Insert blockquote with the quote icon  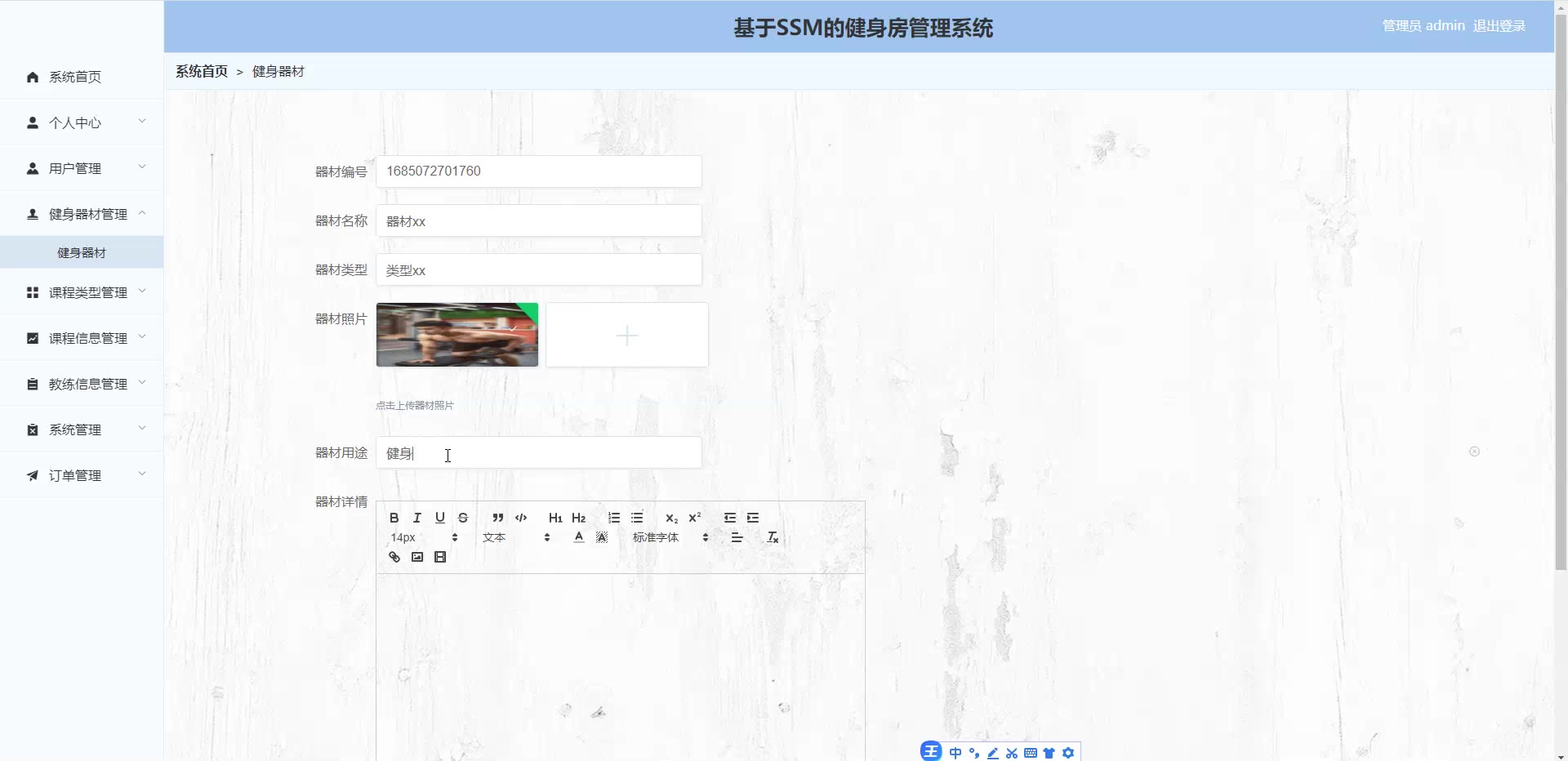(498, 518)
